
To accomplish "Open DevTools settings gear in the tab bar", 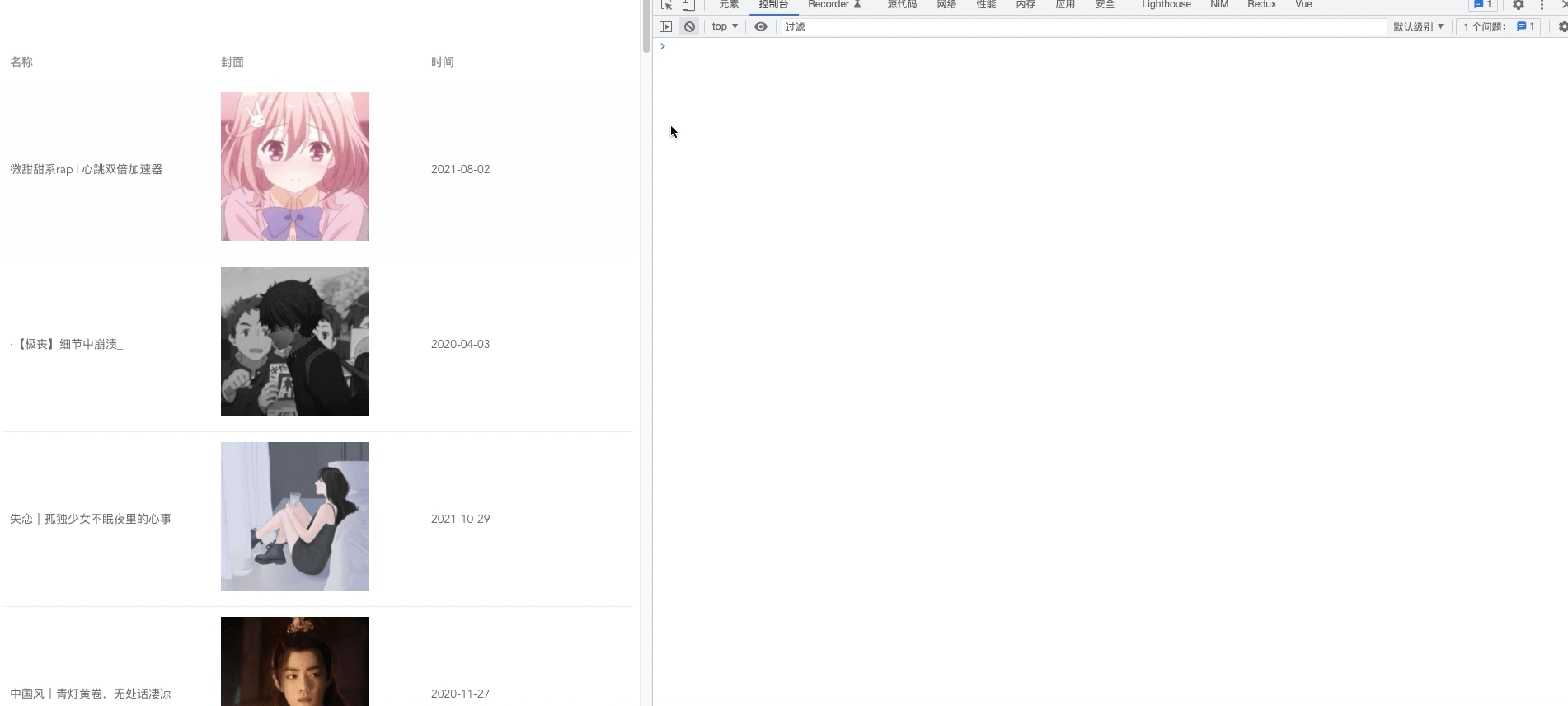I will coord(1519,5).
